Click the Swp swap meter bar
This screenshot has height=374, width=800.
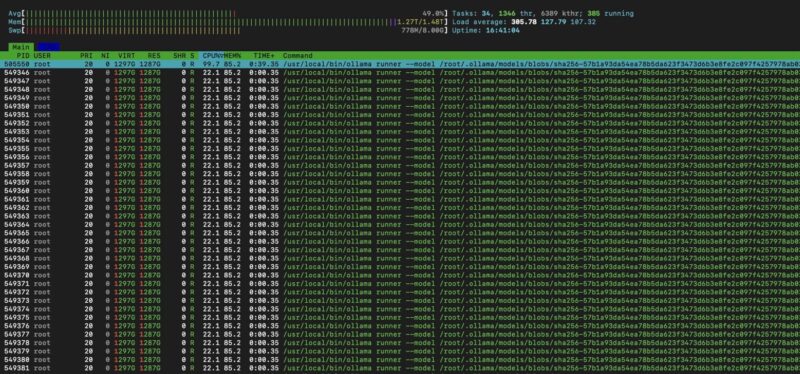tap(228, 31)
